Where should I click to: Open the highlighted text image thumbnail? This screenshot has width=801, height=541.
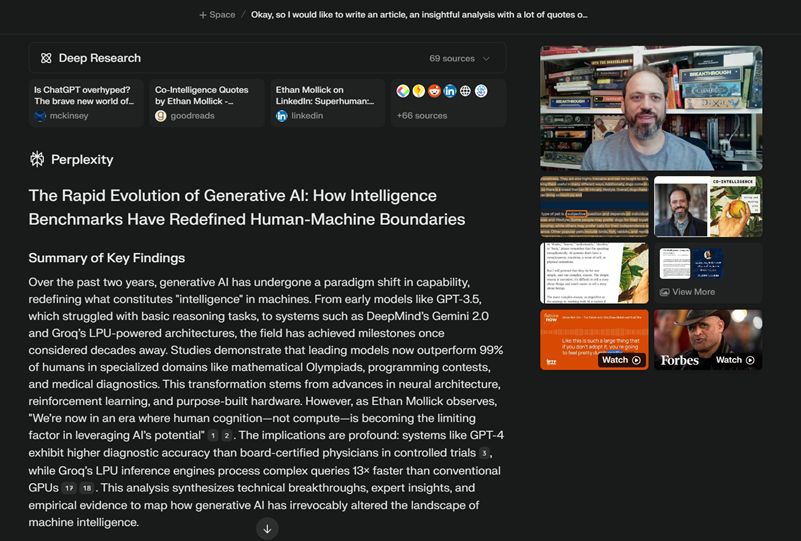[x=595, y=206]
